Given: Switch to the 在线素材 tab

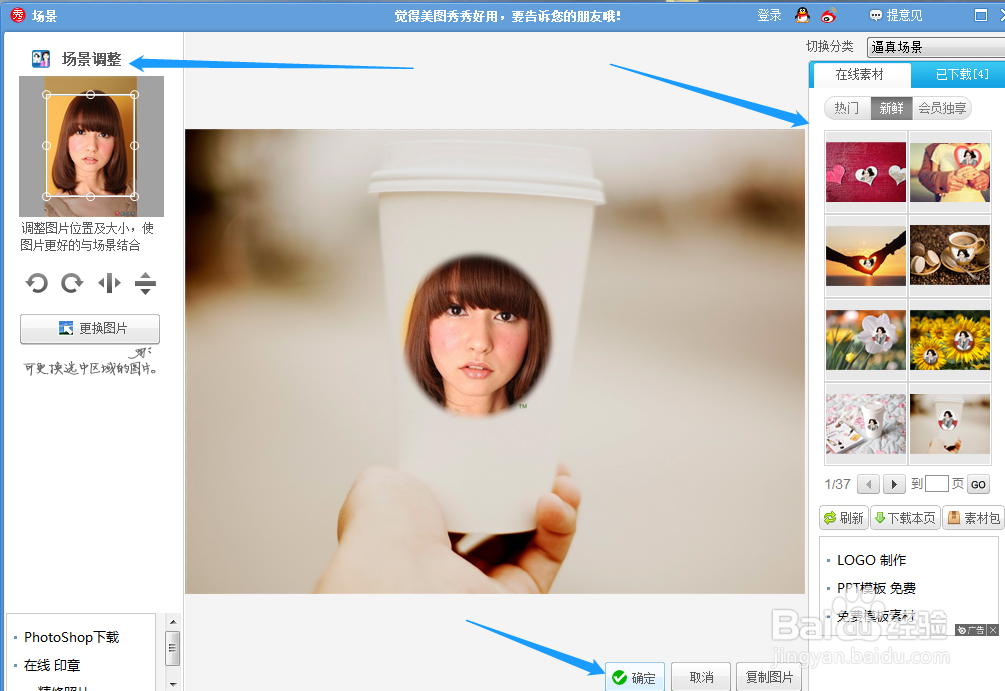Looking at the screenshot, I should pyautogui.click(x=860, y=74).
